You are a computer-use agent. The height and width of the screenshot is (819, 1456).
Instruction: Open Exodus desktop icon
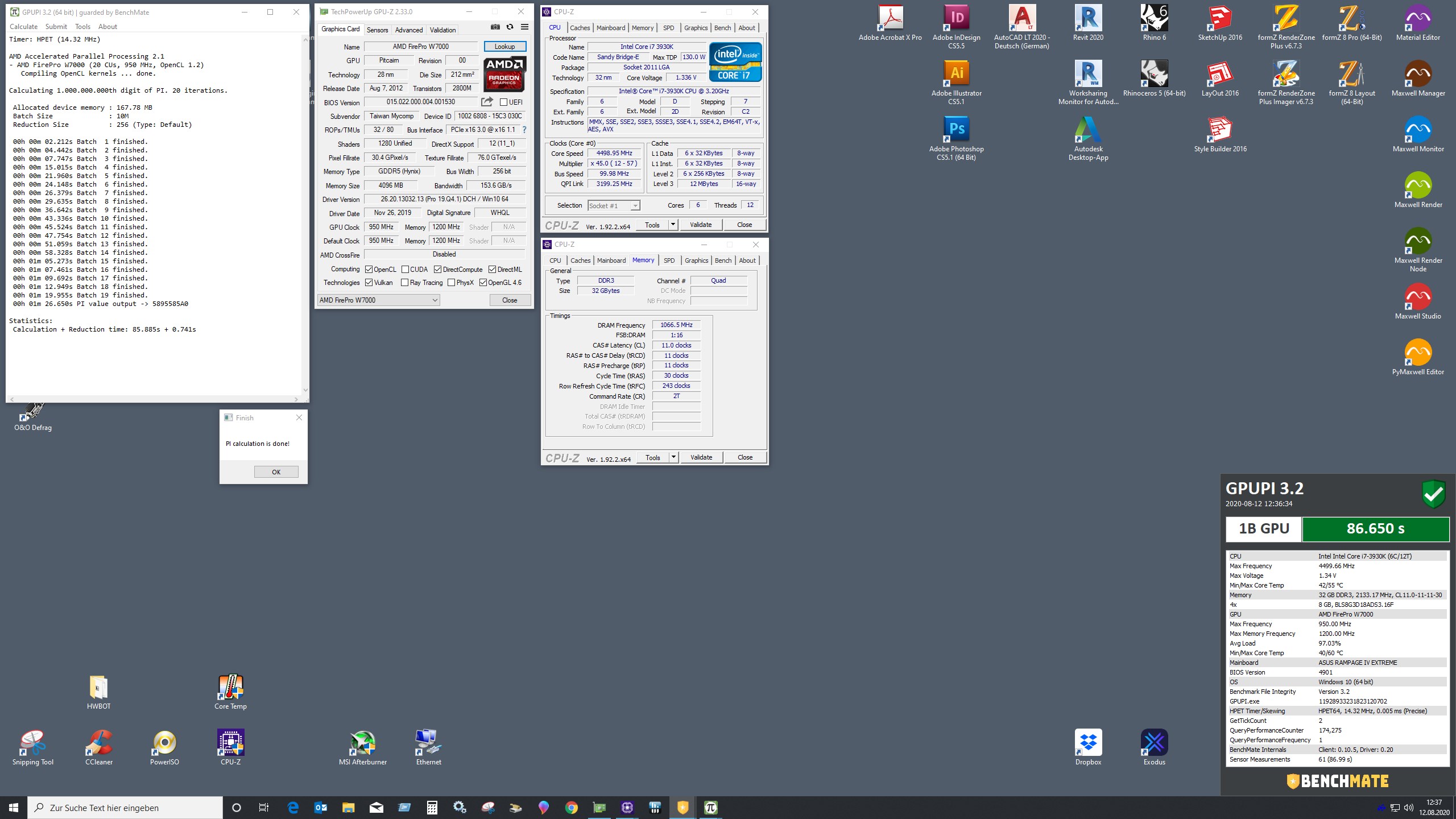click(x=1154, y=748)
